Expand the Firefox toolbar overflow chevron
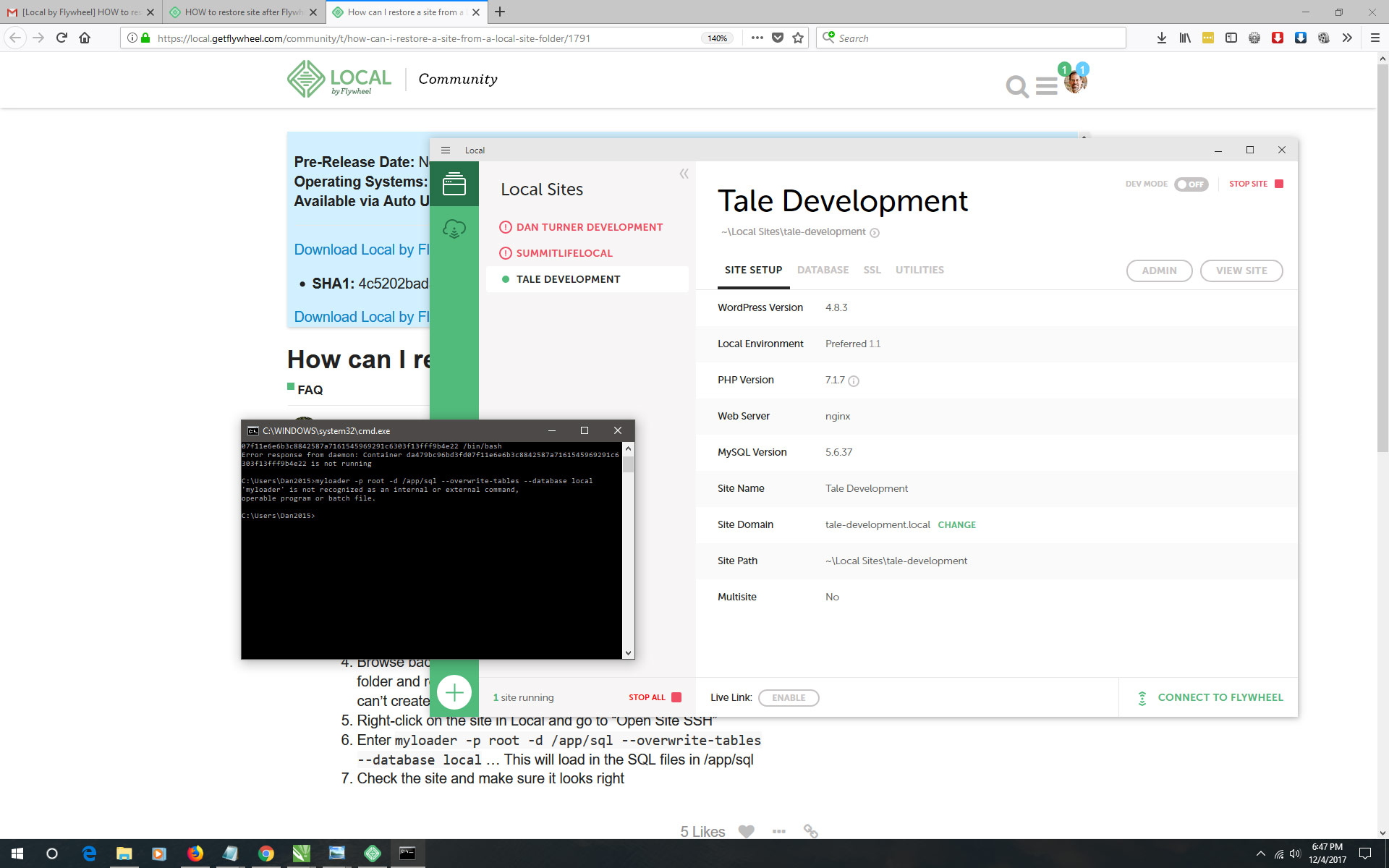 click(x=1346, y=38)
